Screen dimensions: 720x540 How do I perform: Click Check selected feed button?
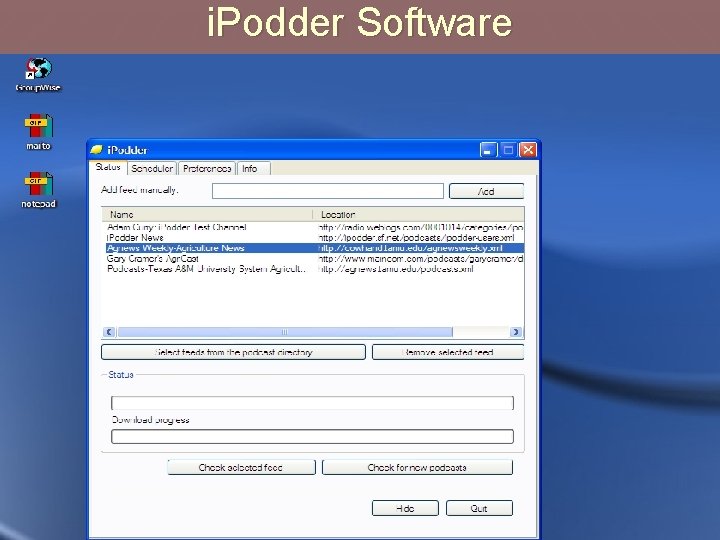242,467
